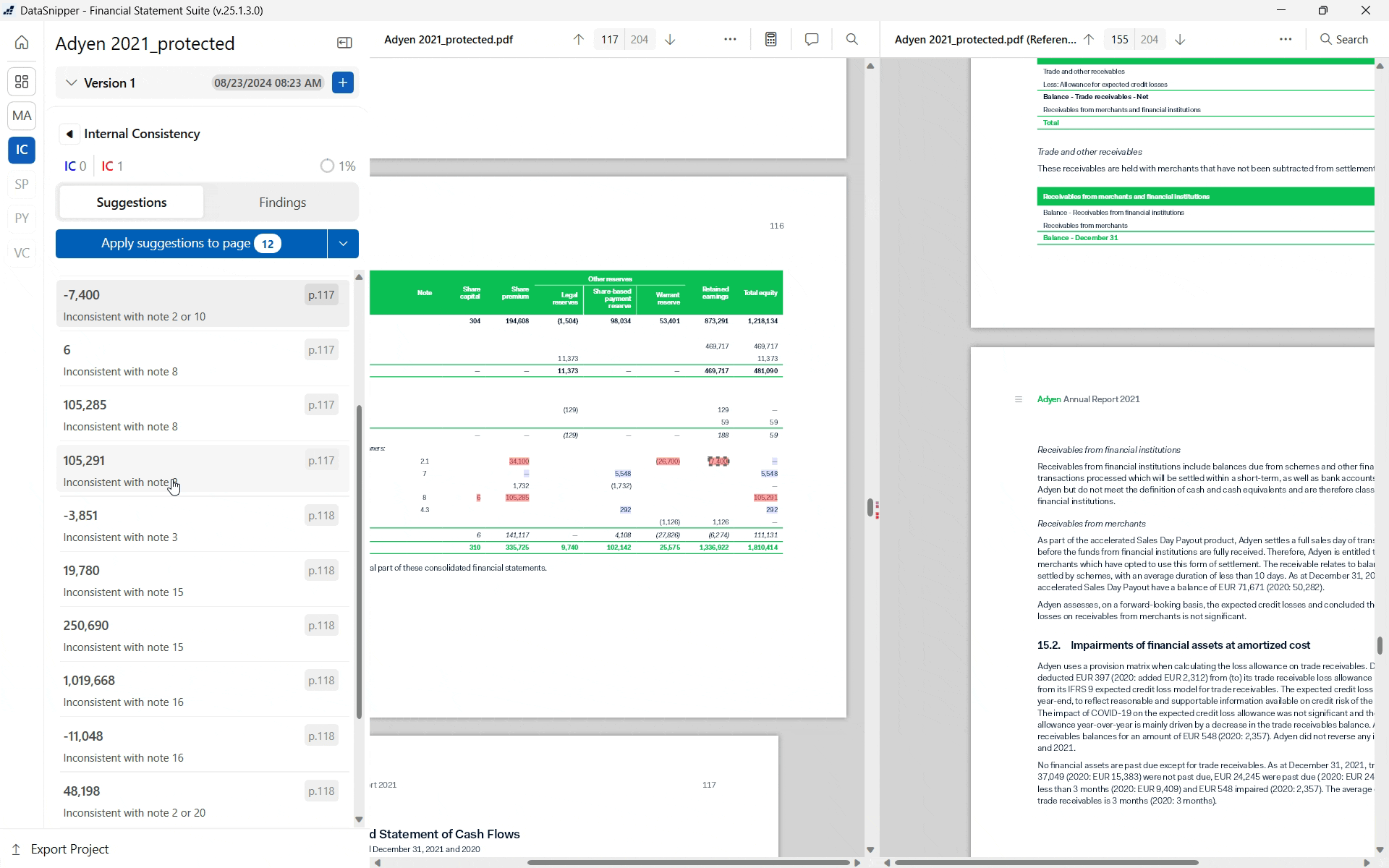Open more options in main PDF toolbar
The height and width of the screenshot is (868, 1389).
(730, 40)
